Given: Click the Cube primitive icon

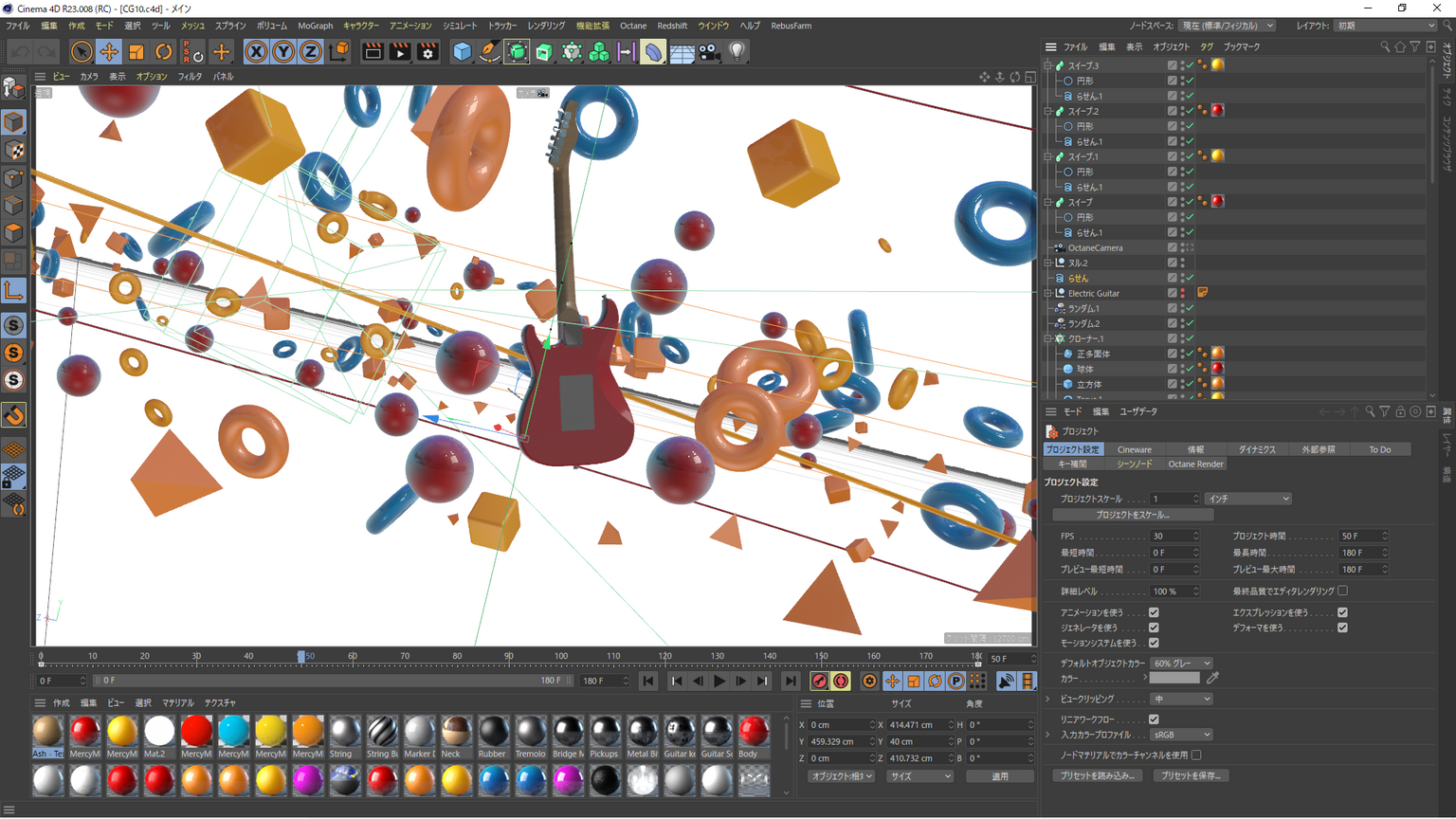Looking at the screenshot, I should [x=462, y=52].
